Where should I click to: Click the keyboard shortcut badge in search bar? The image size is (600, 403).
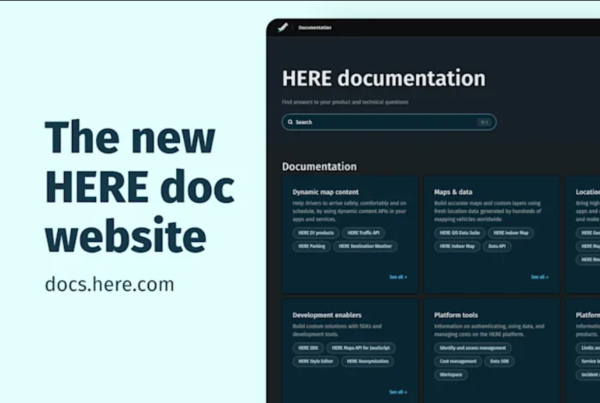tap(483, 122)
